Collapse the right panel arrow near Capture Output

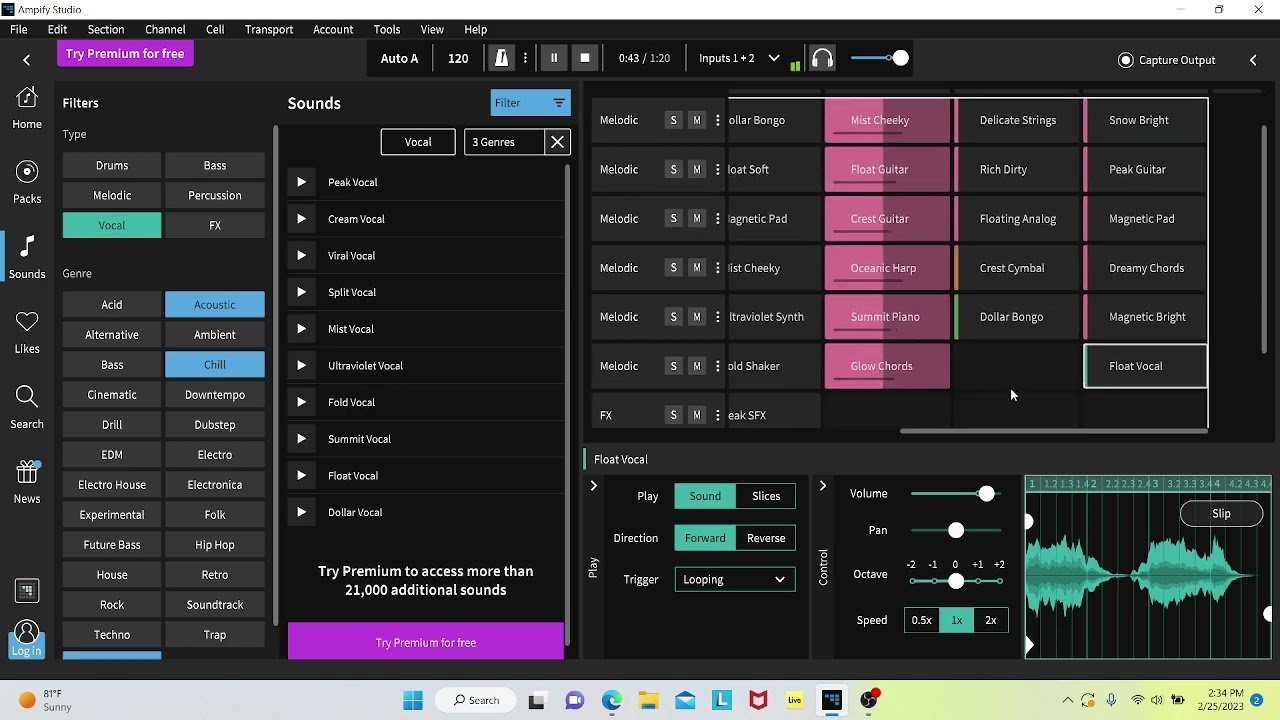point(1253,60)
